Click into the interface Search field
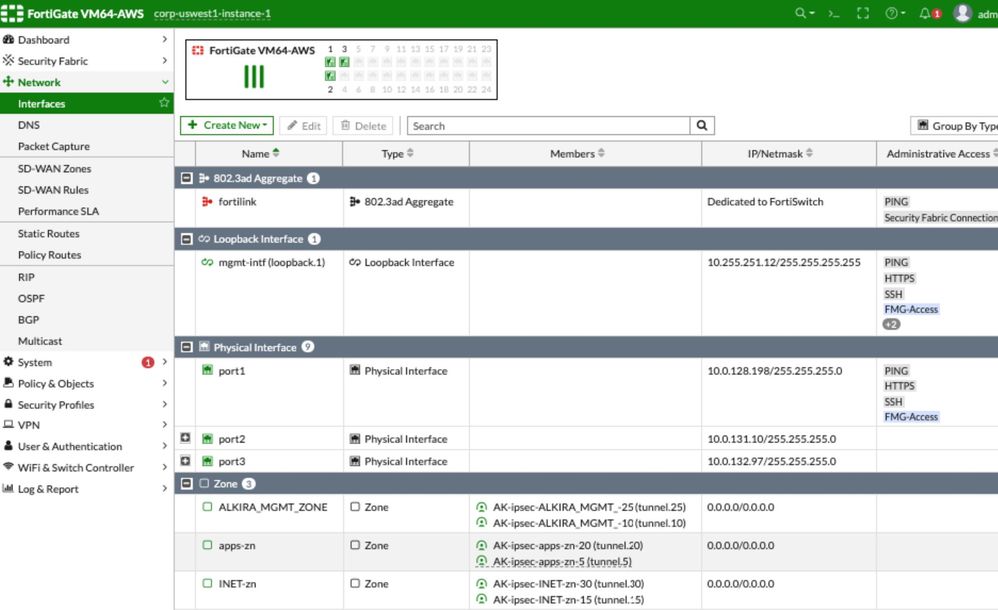The image size is (998, 610). pos(548,126)
